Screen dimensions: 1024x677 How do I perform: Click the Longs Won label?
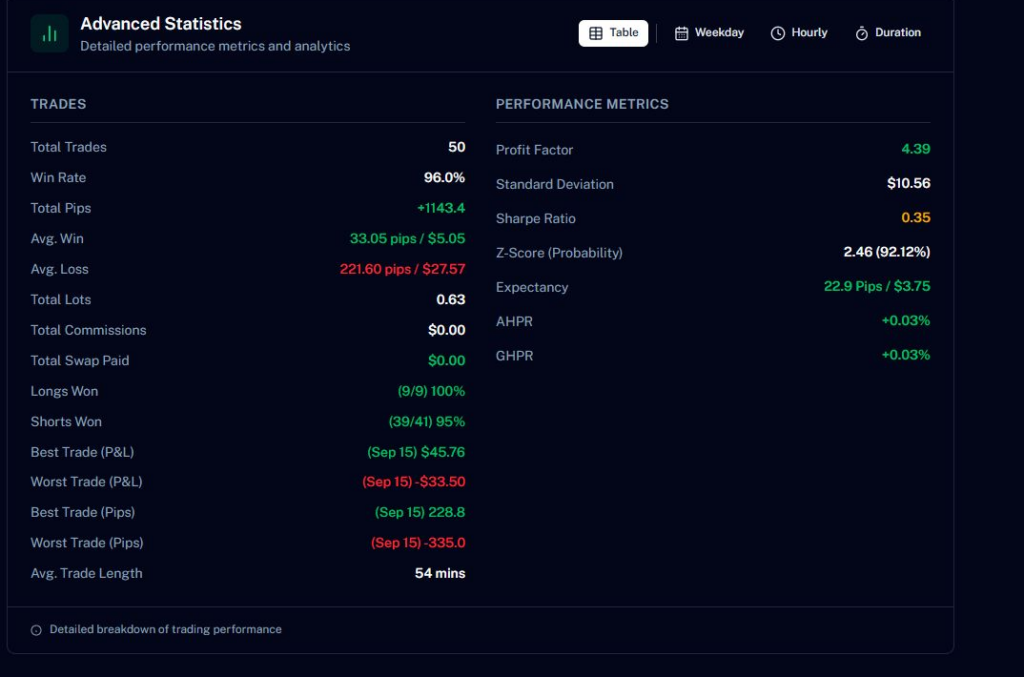click(64, 392)
